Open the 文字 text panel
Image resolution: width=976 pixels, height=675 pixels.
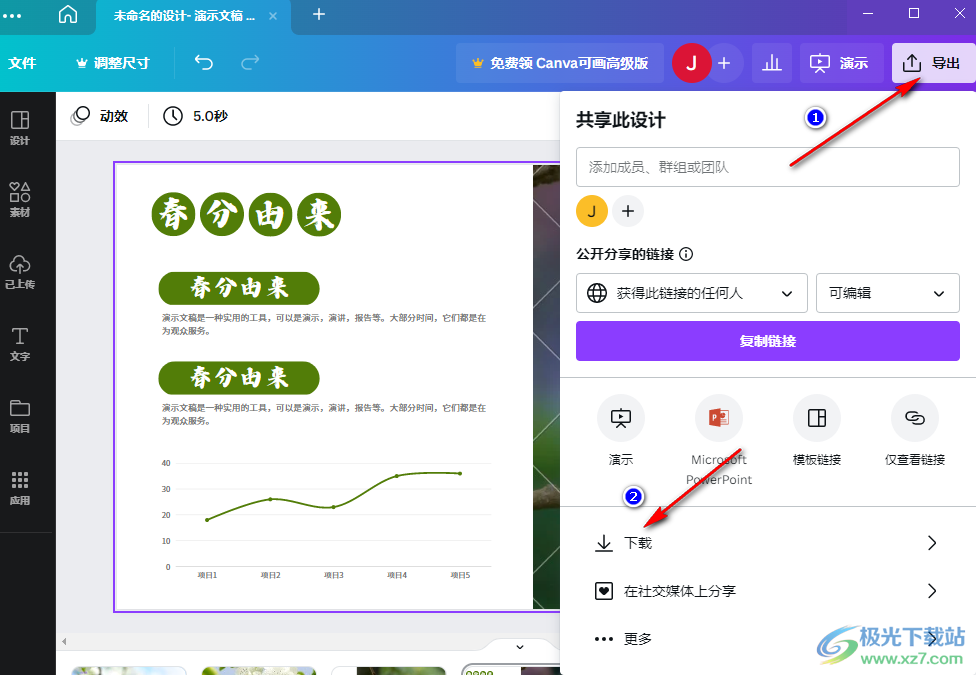[x=20, y=344]
